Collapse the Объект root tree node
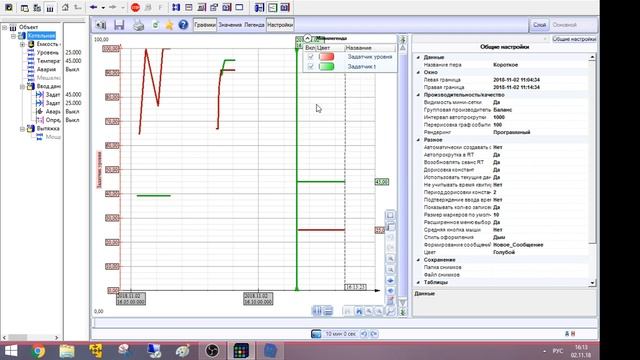 click(4, 27)
